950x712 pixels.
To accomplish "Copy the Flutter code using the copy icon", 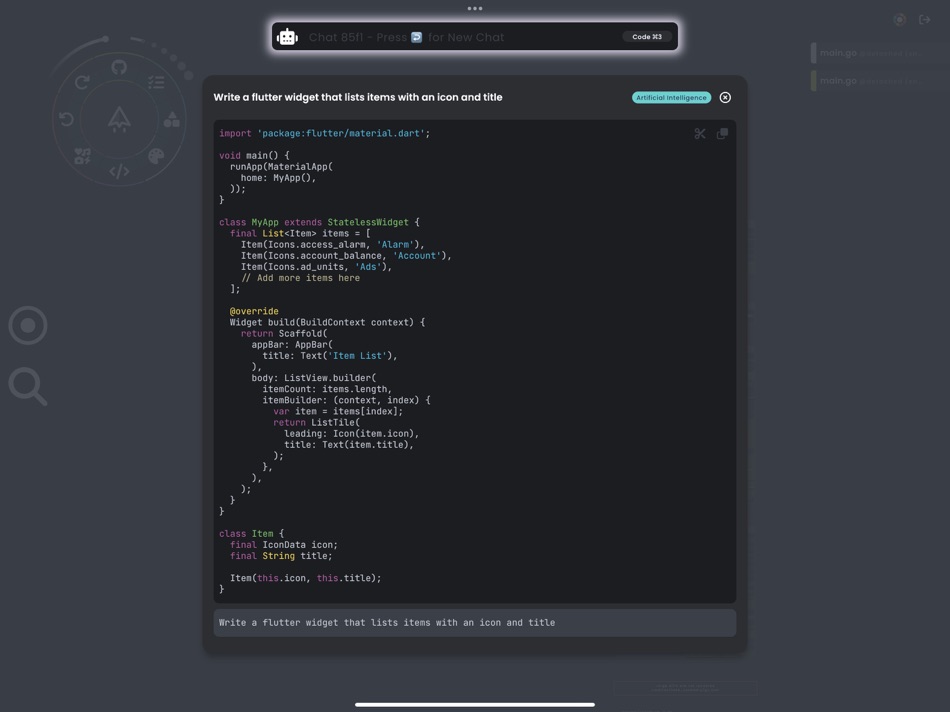I will 722,132.
